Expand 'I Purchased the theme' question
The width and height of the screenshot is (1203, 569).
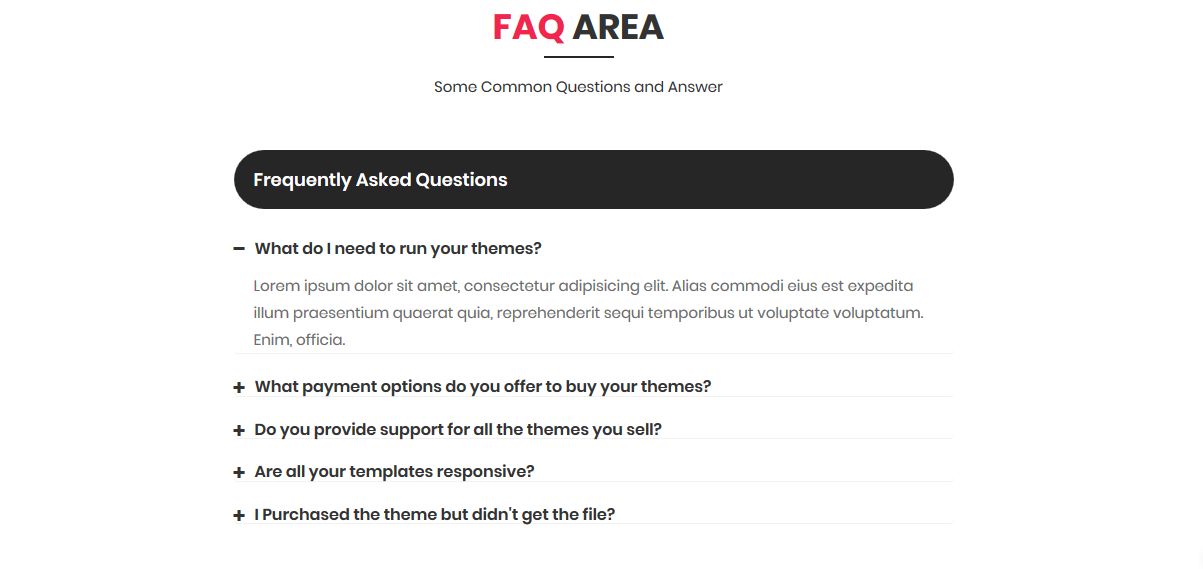point(434,514)
